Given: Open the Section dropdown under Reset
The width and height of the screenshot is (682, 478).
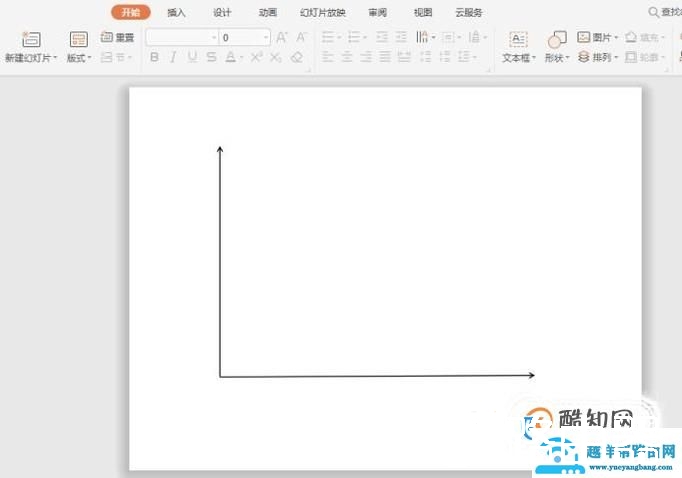Looking at the screenshot, I should point(116,57).
